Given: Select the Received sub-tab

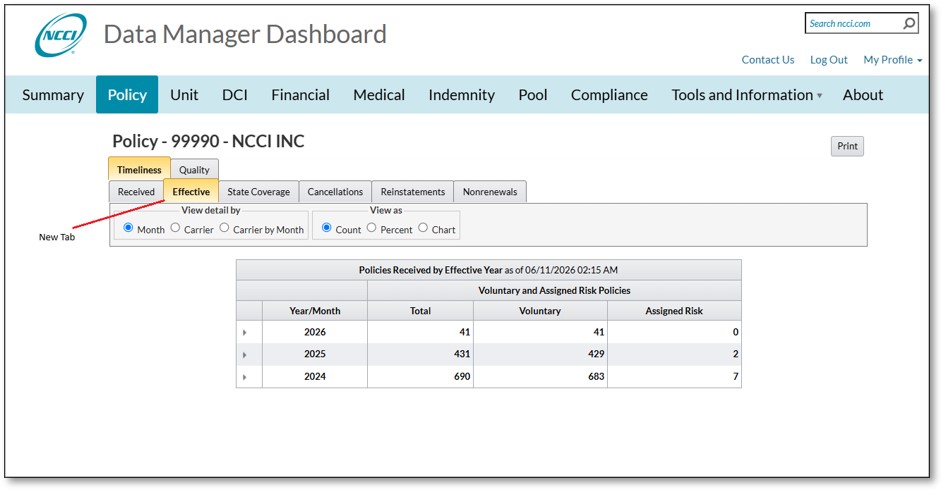Looking at the screenshot, I should click(136, 192).
